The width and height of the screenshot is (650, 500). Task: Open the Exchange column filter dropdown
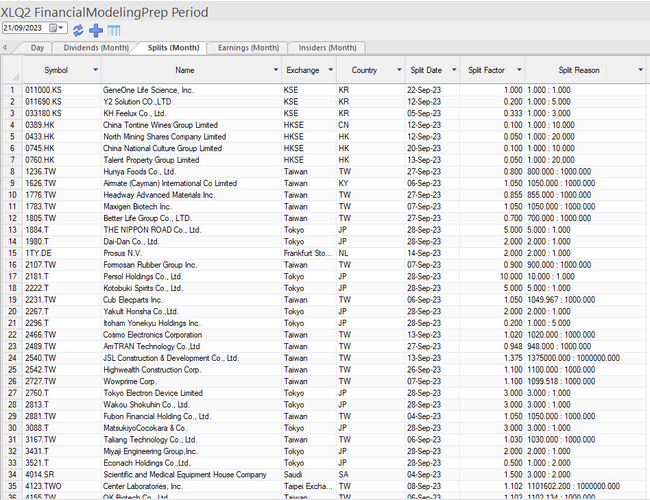click(x=330, y=70)
